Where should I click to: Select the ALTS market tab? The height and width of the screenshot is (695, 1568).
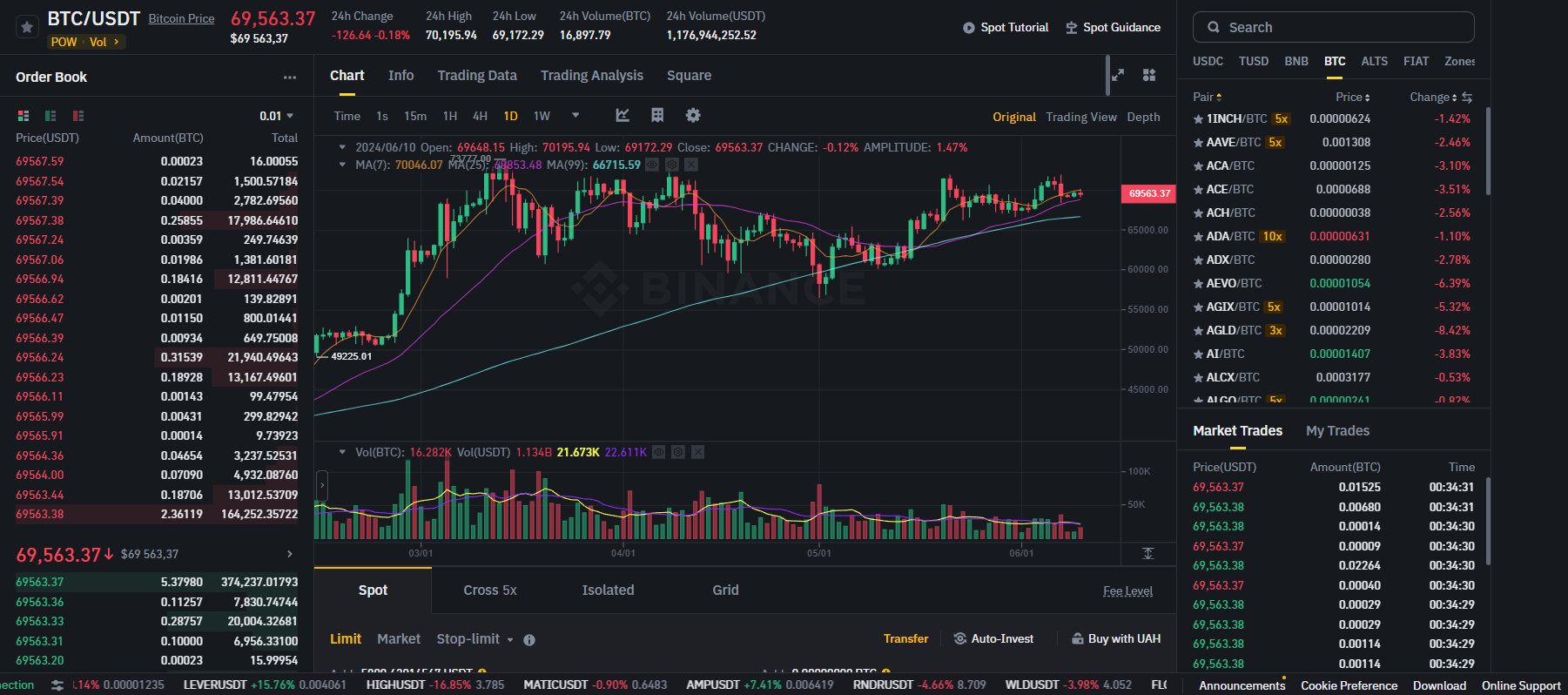point(1375,61)
